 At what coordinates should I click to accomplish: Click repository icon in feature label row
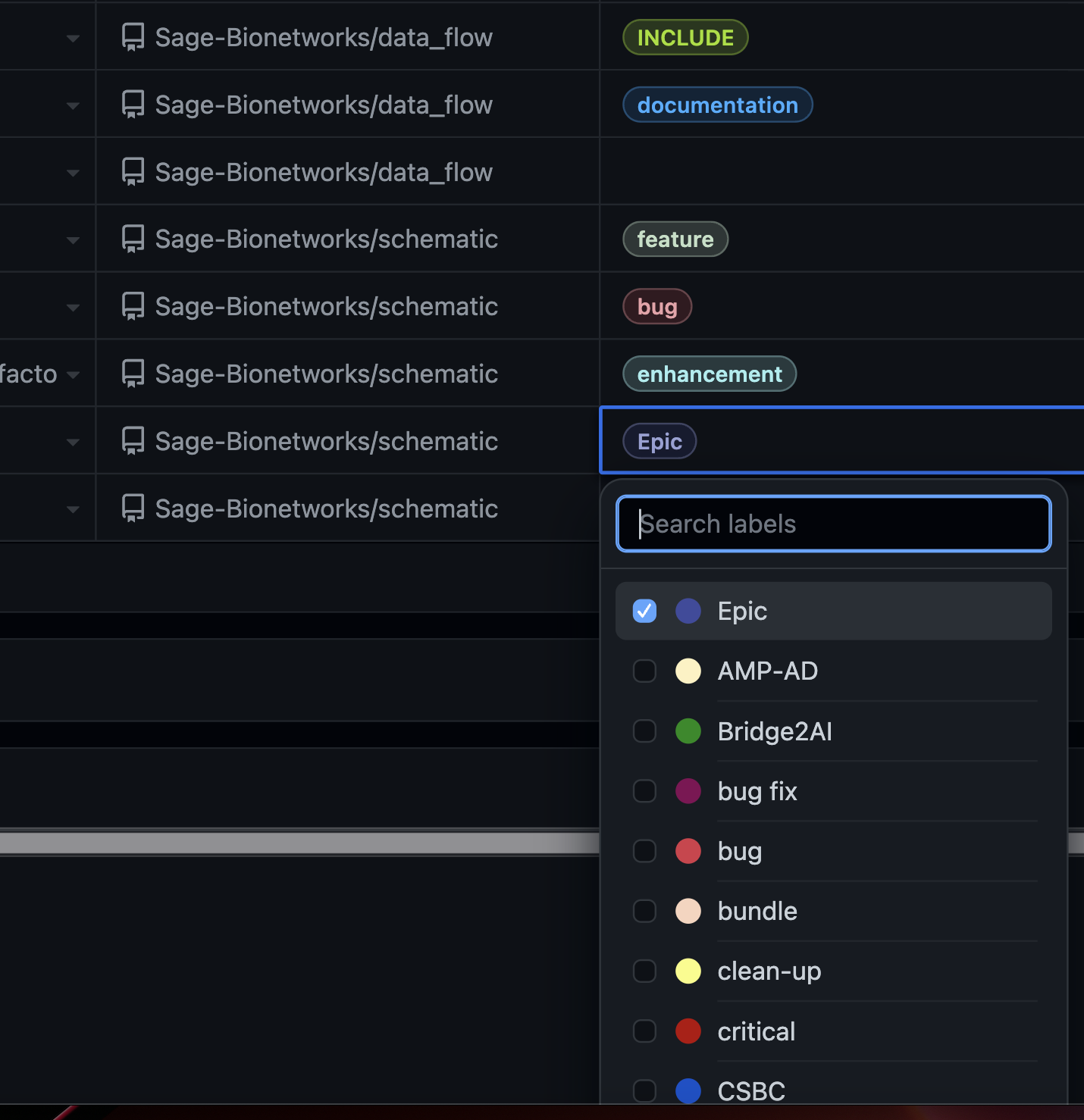pyautogui.click(x=133, y=239)
